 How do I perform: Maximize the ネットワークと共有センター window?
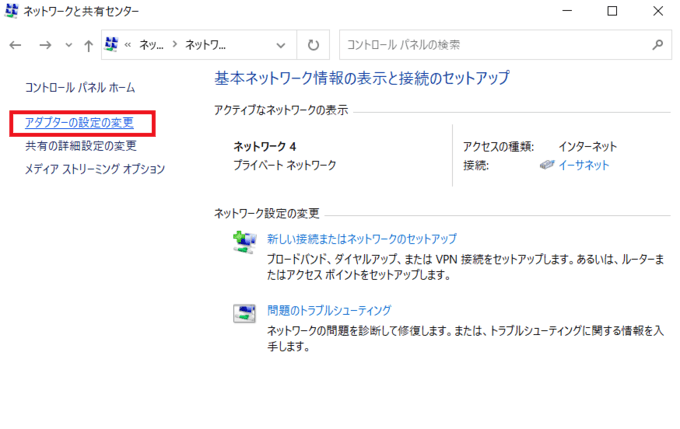[612, 11]
